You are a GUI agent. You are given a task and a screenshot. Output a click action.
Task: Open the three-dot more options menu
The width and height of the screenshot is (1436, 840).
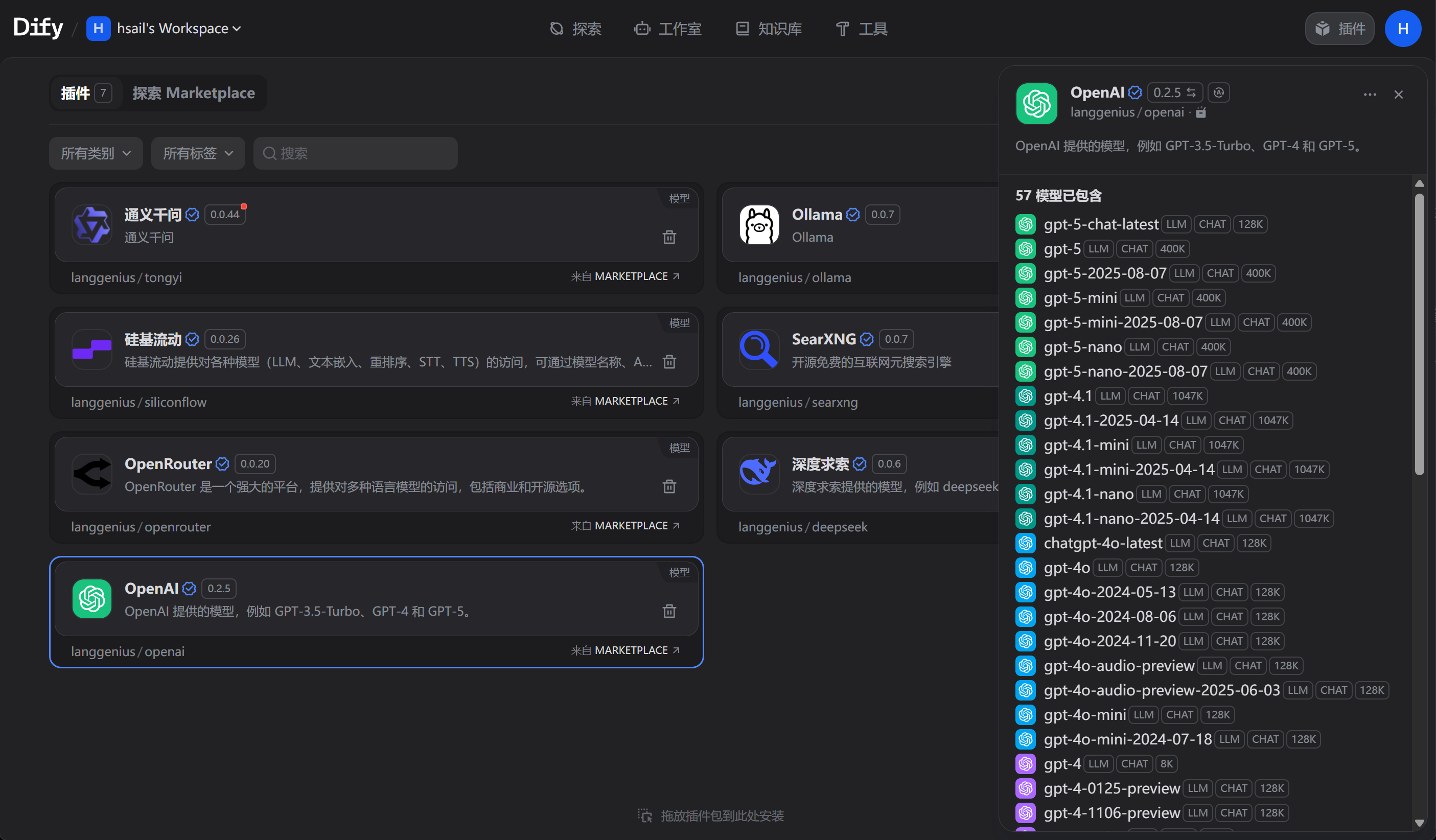pyautogui.click(x=1370, y=95)
